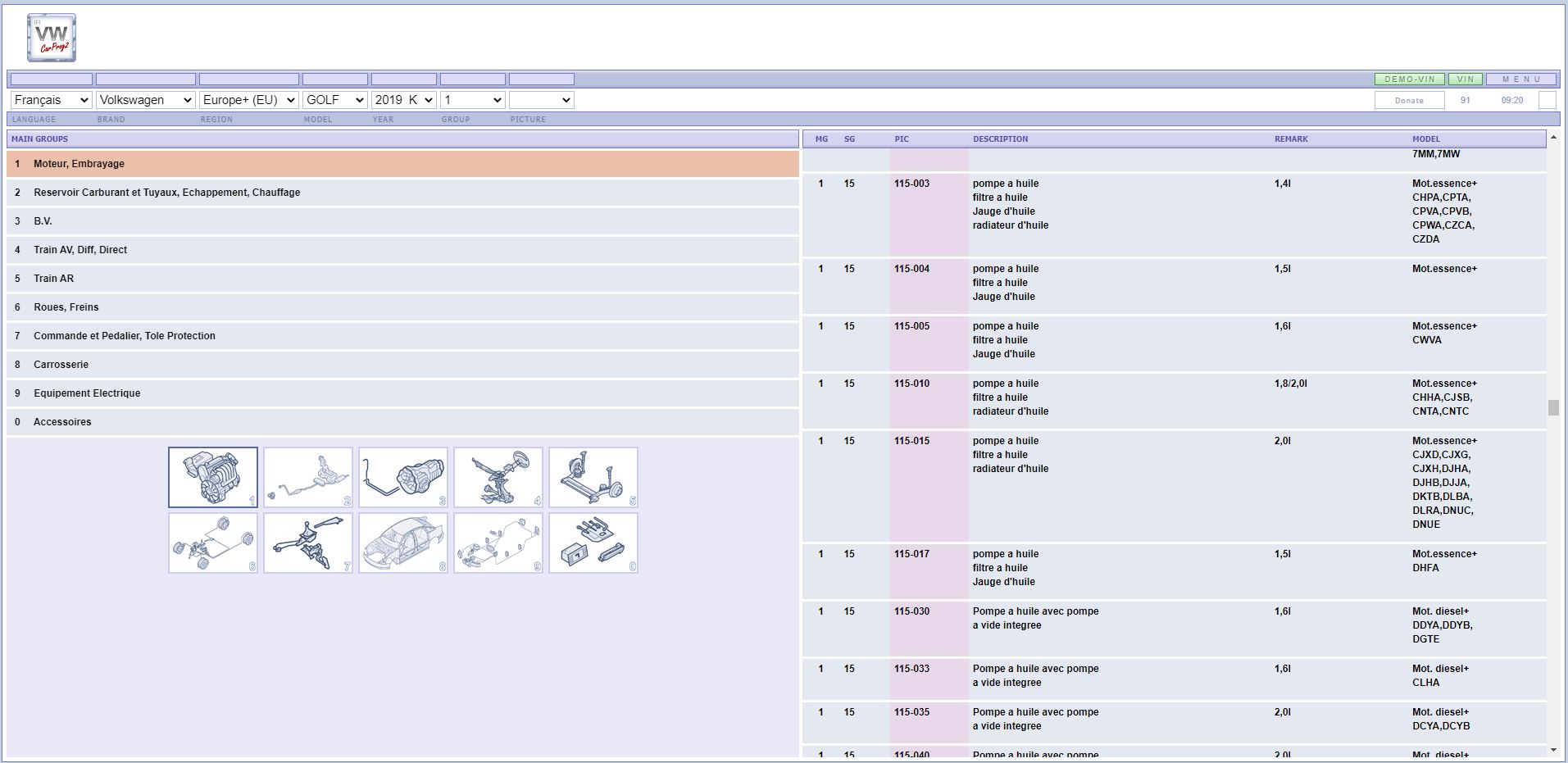Viewport: 1568px width, 763px height.
Task: Select main group Reservoir Carburant et Tuyaux
Action: click(402, 193)
